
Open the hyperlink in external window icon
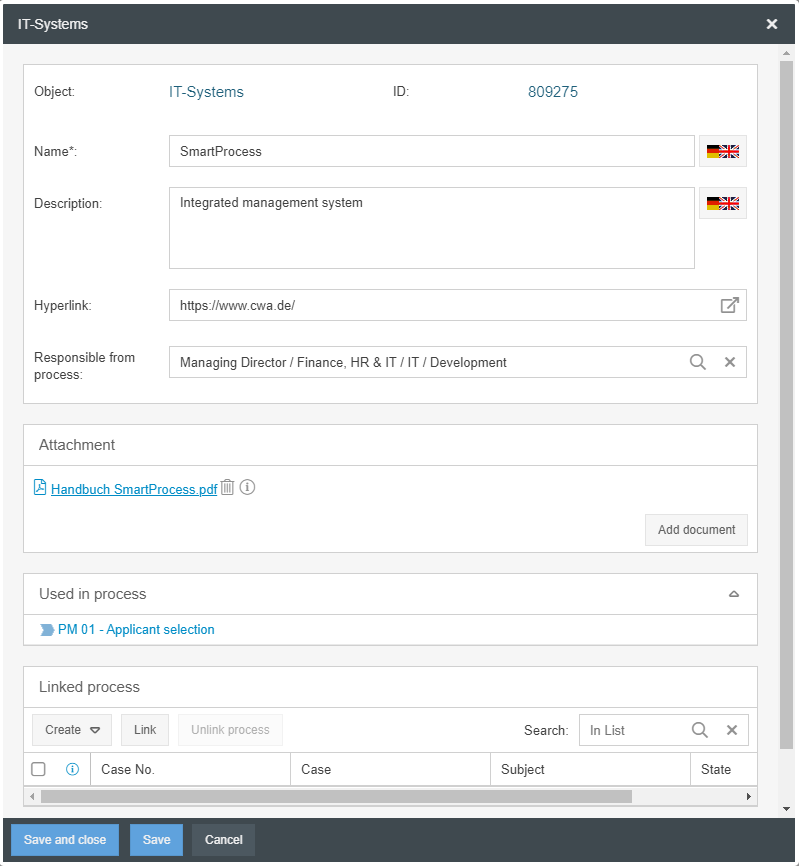(730, 306)
